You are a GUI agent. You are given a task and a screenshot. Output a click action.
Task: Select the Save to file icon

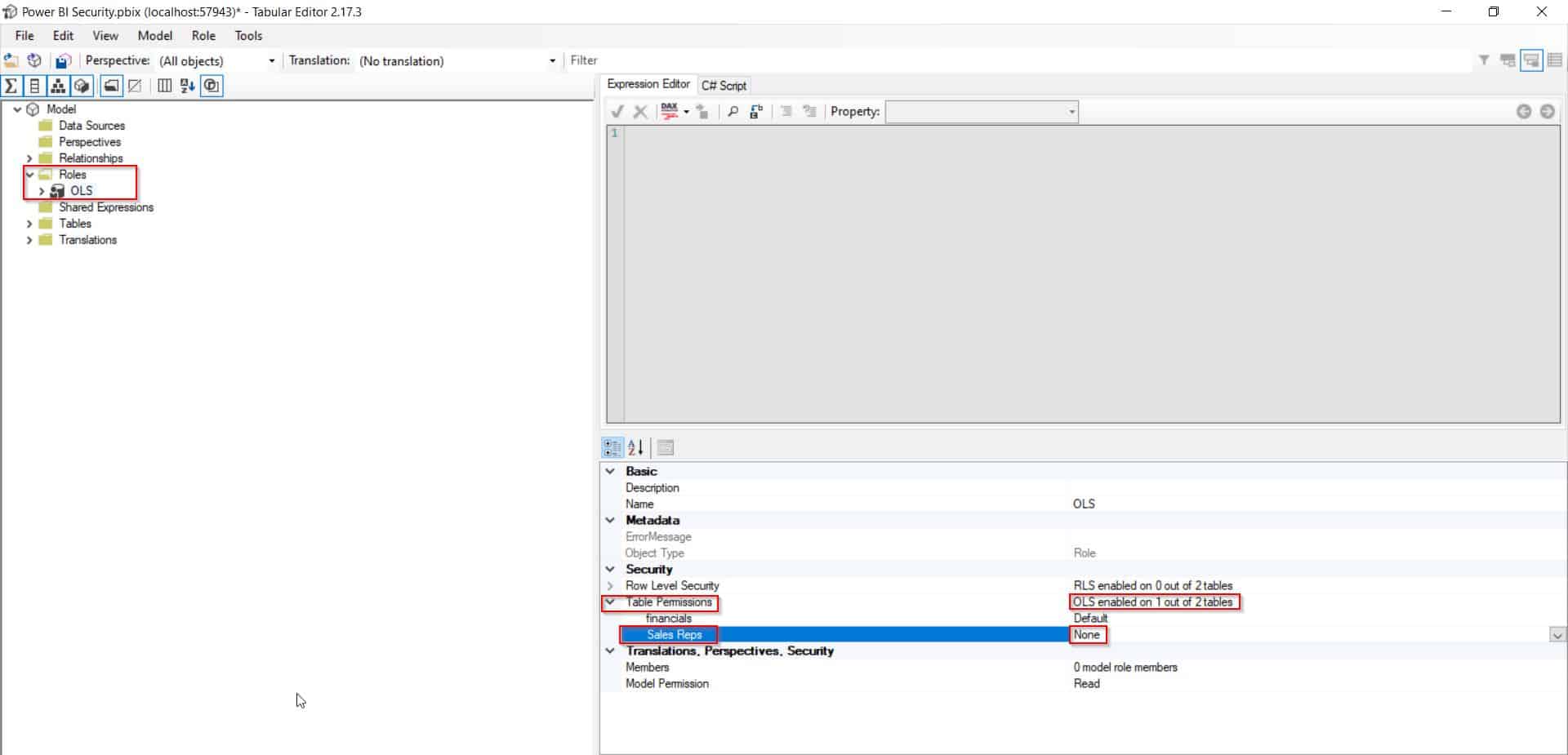(x=63, y=60)
